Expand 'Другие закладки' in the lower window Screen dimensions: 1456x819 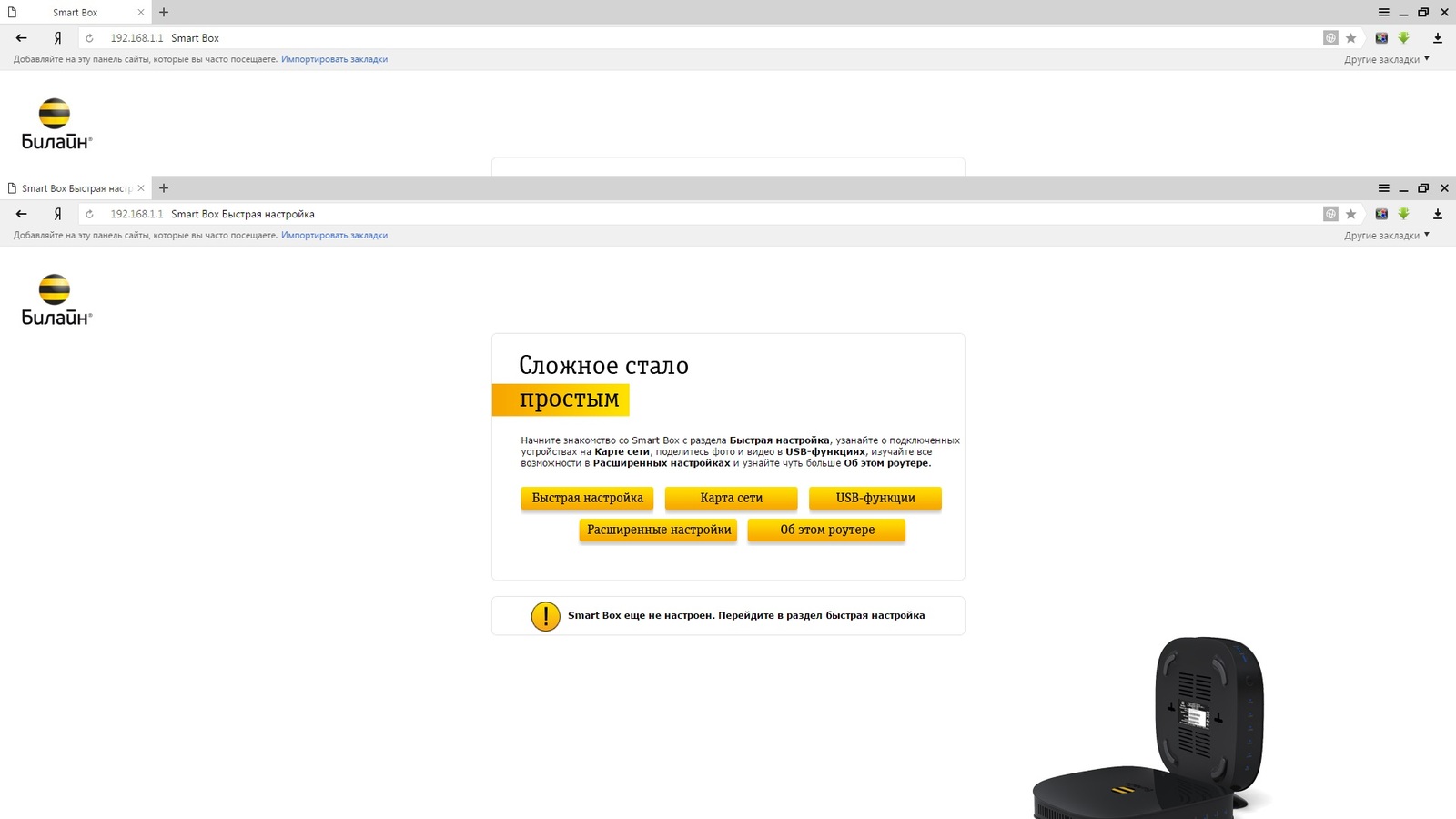(x=1387, y=235)
